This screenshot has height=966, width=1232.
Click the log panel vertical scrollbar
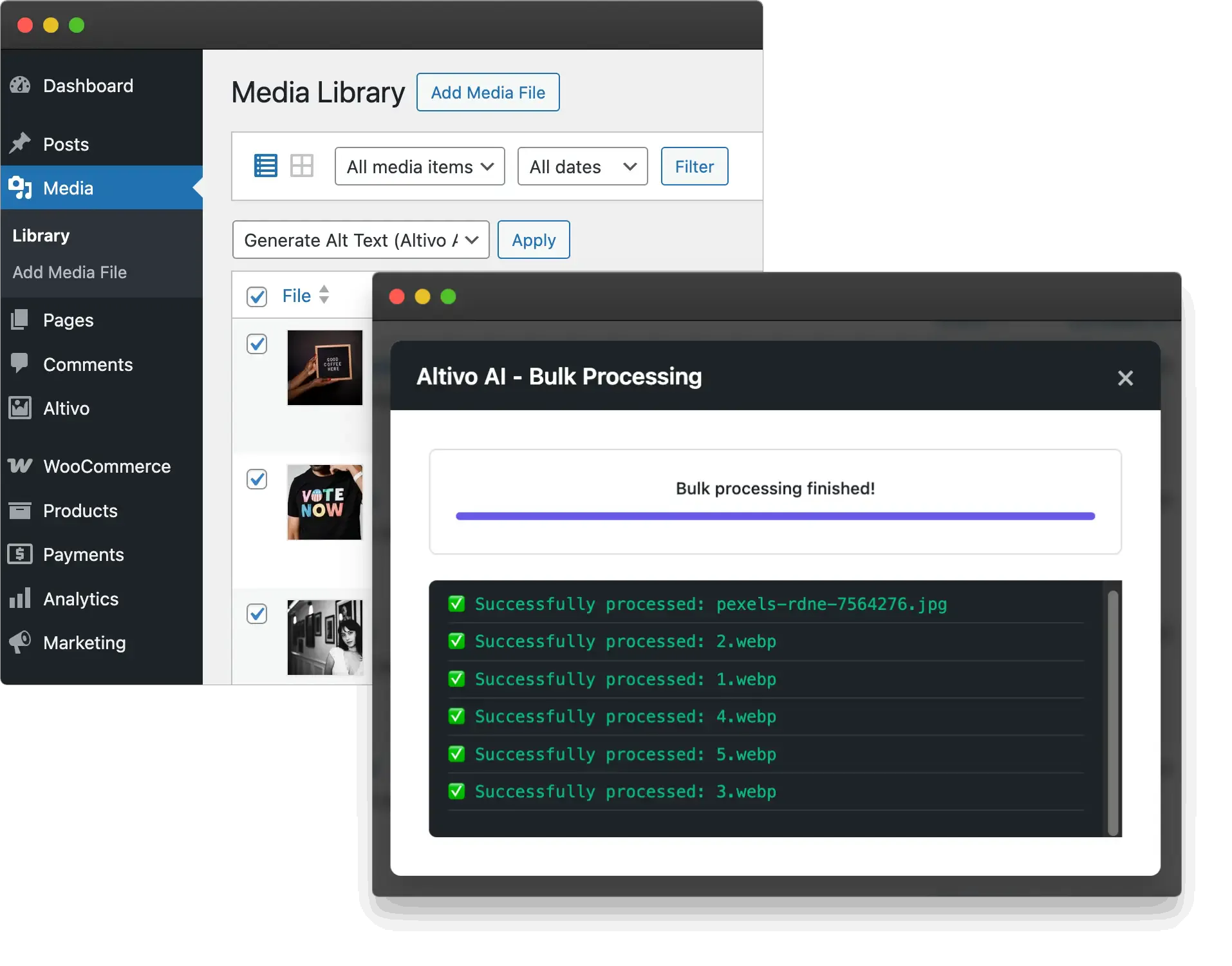[x=1113, y=713]
